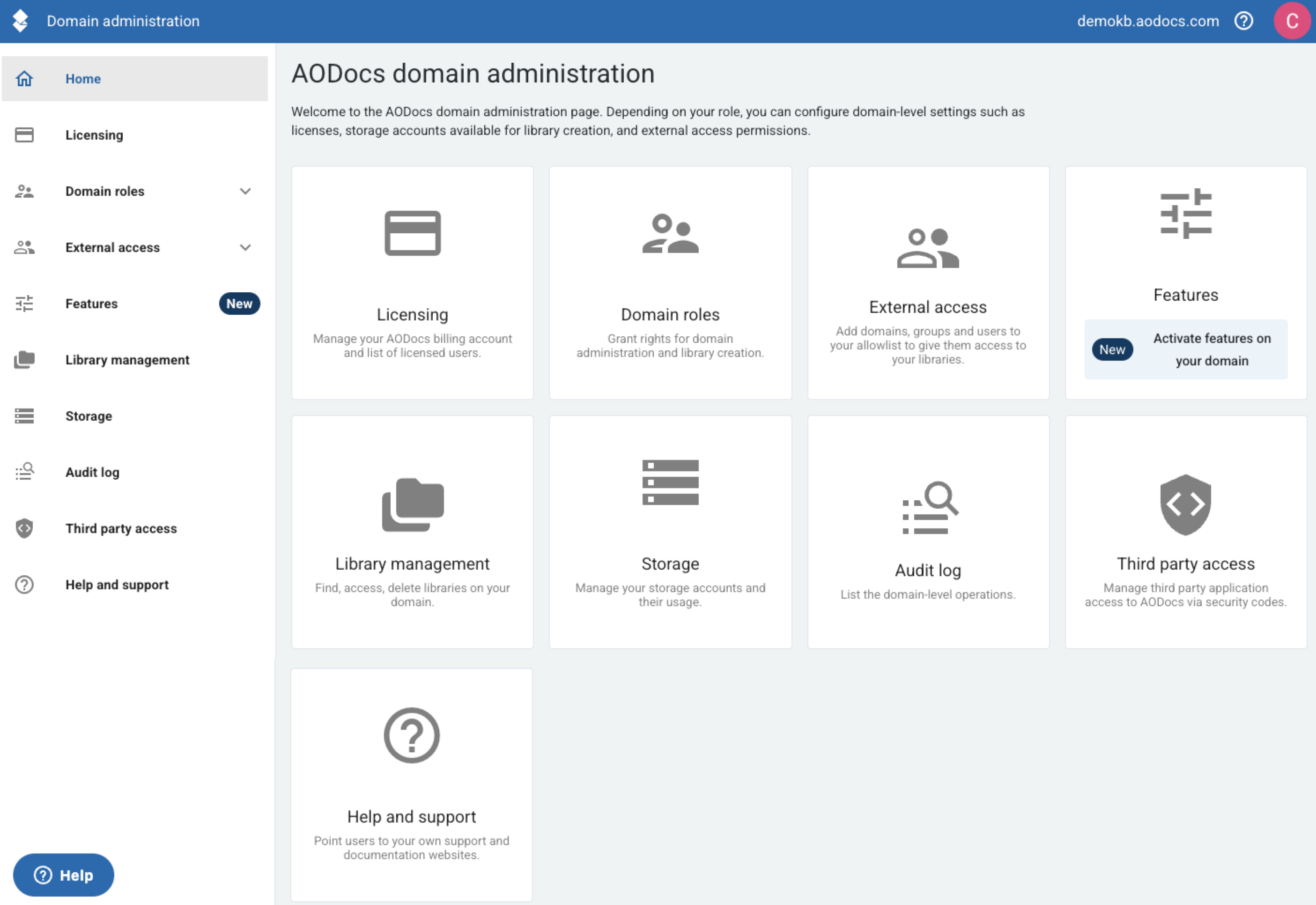Go to Library management in sidebar
Screen dimensions: 1316x905
[x=135, y=359]
